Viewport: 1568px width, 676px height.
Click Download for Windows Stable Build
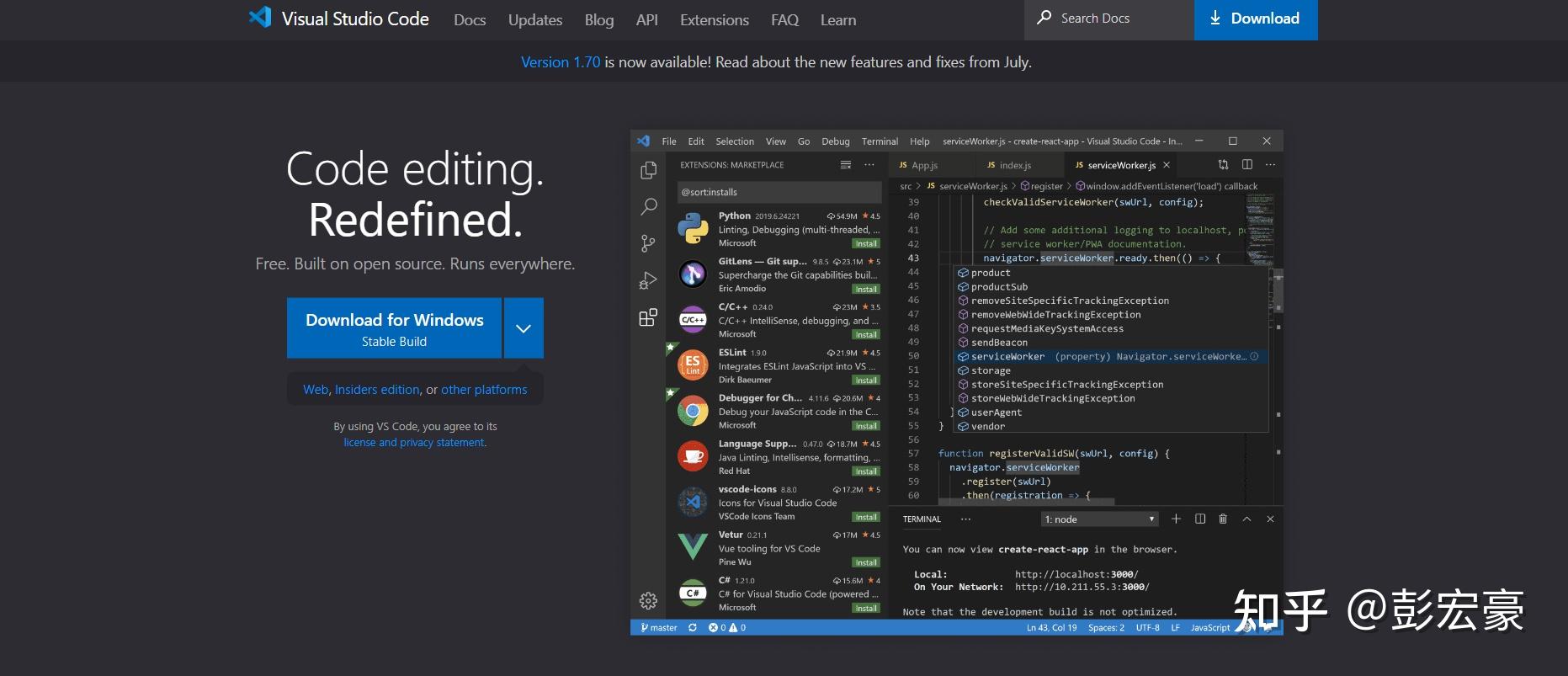[394, 328]
